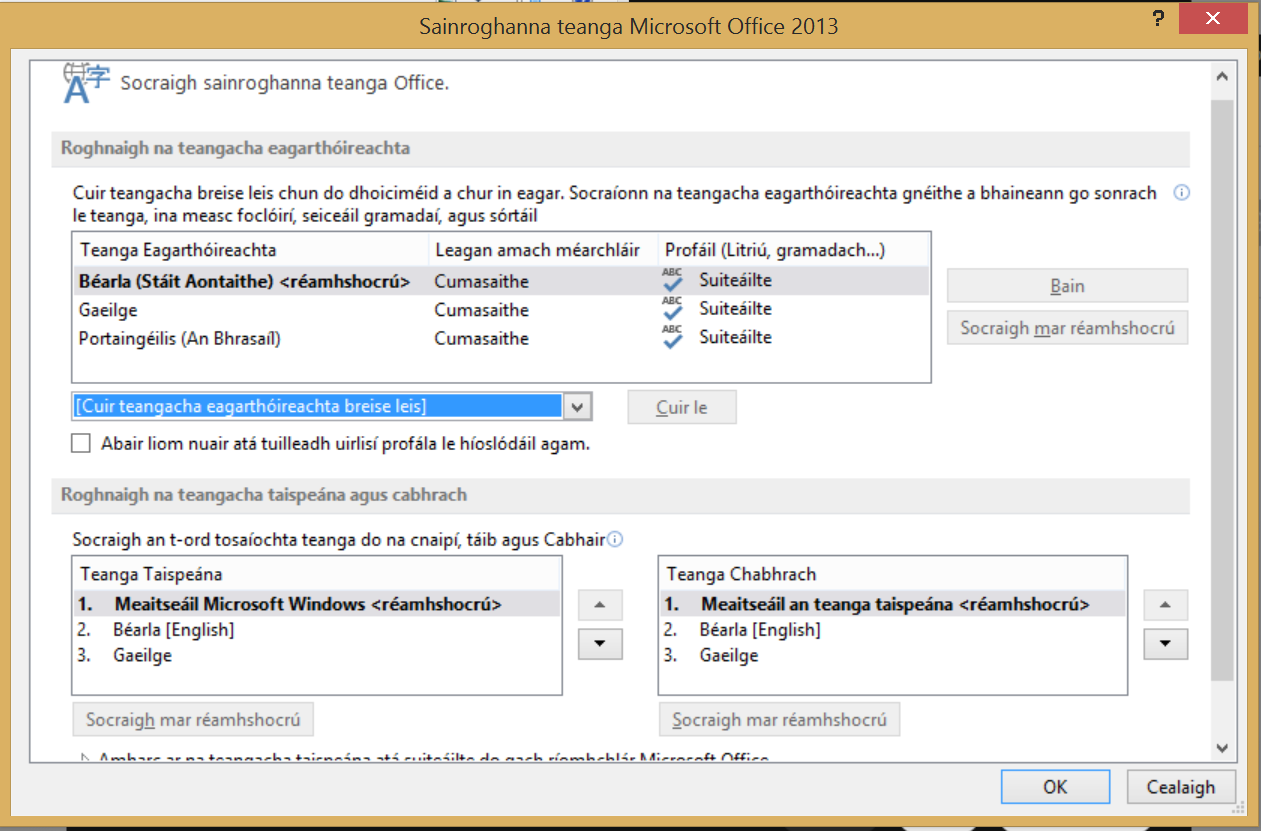Move help language up with arrow
1261x831 pixels.
pos(1166,605)
